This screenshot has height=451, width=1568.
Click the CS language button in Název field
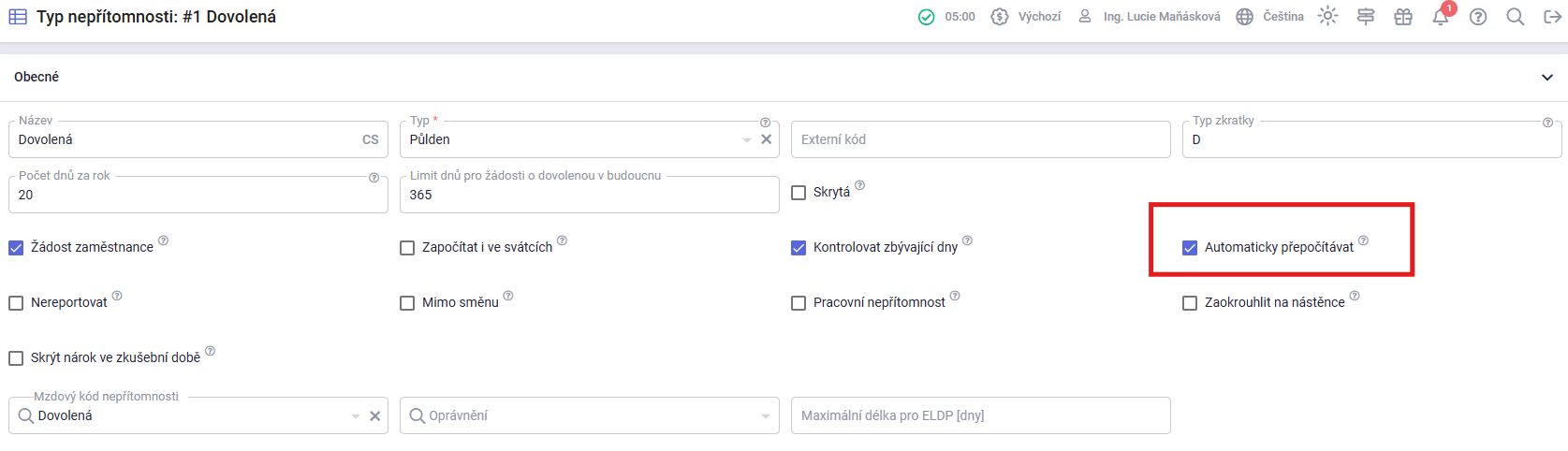pyautogui.click(x=371, y=139)
